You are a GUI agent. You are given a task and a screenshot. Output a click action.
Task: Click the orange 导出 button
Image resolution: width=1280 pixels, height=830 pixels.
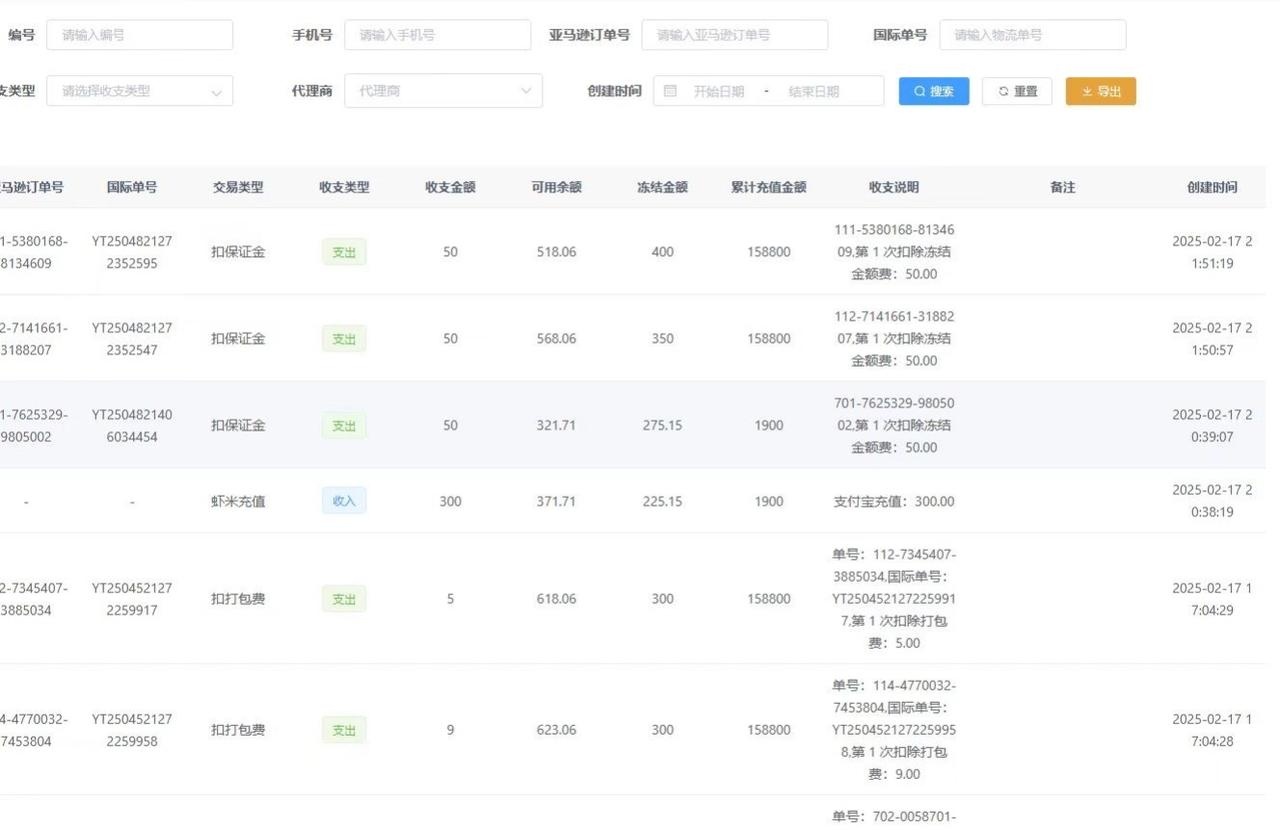(1101, 91)
